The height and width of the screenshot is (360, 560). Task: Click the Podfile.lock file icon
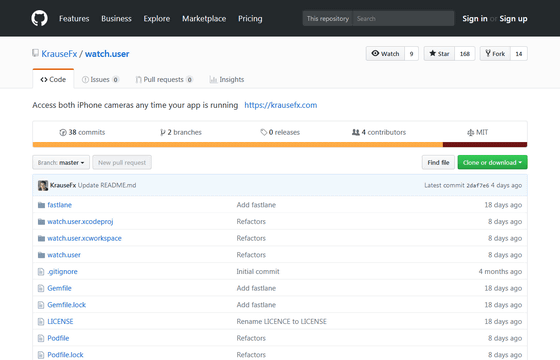(41, 355)
